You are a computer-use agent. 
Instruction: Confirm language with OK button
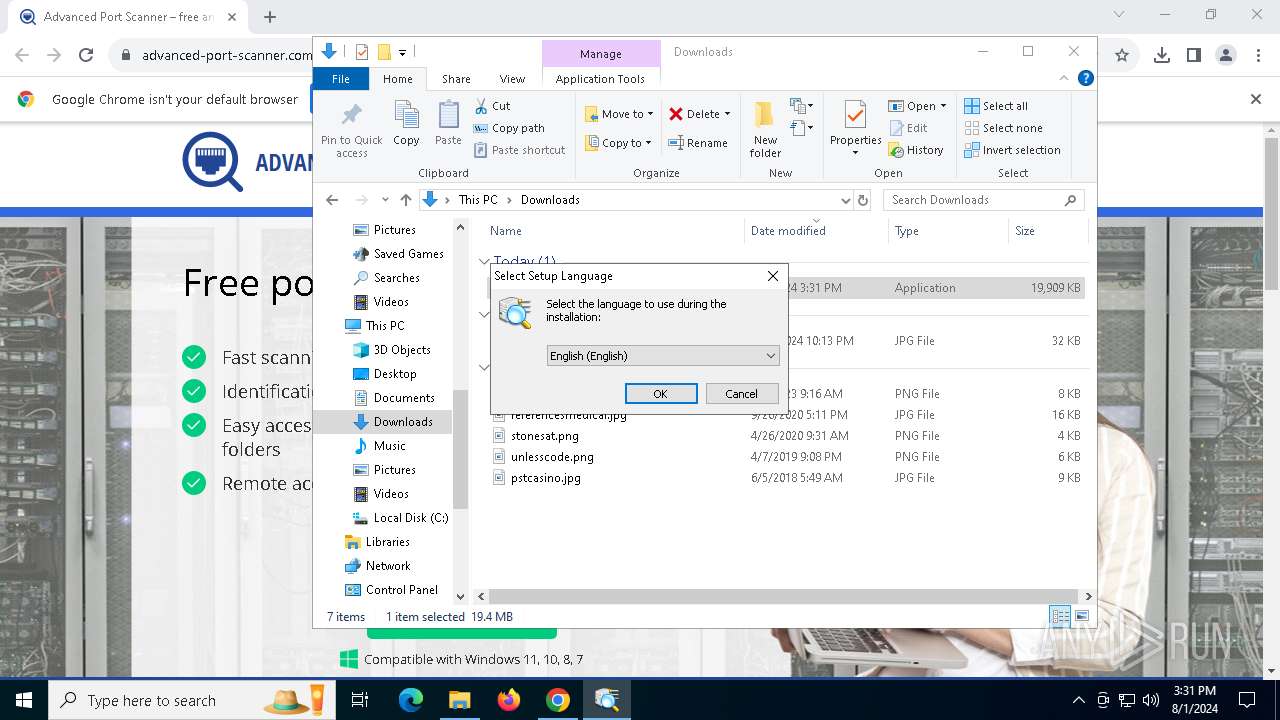[x=661, y=394]
